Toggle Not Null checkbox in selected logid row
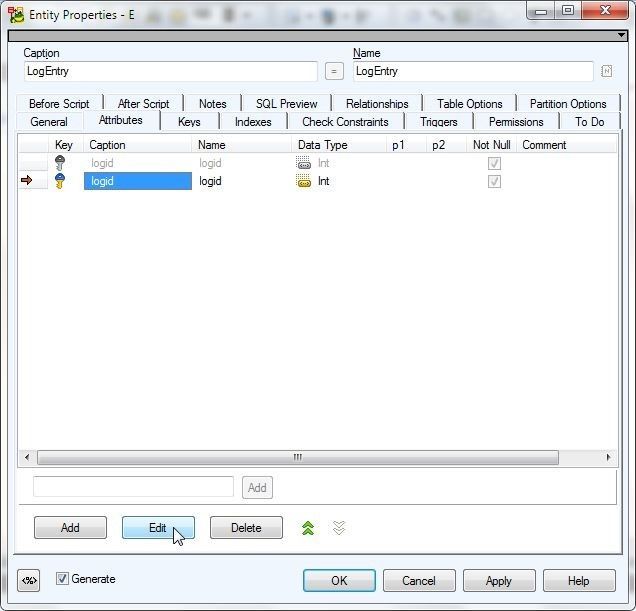636x611 pixels. click(494, 181)
